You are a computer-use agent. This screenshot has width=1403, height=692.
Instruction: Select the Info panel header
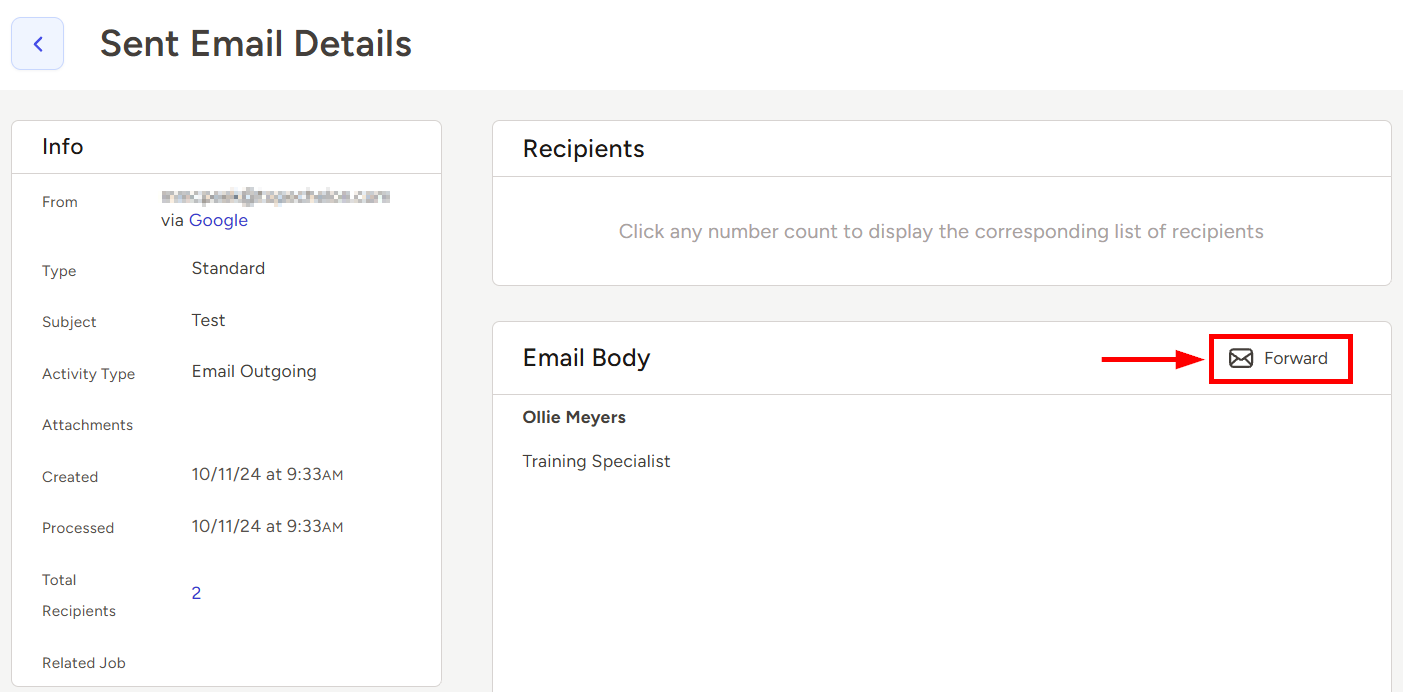(63, 147)
